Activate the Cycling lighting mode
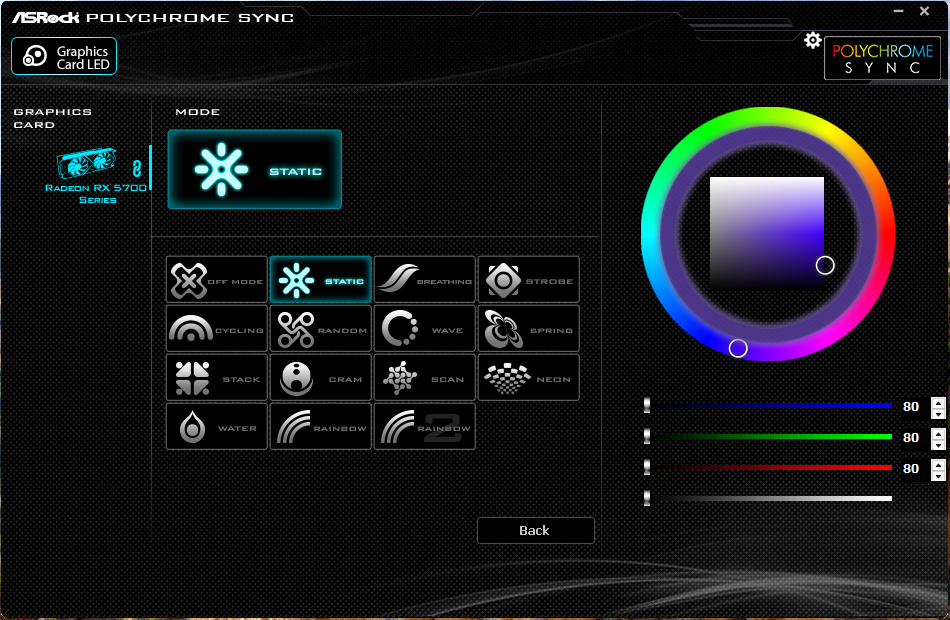 coord(216,328)
